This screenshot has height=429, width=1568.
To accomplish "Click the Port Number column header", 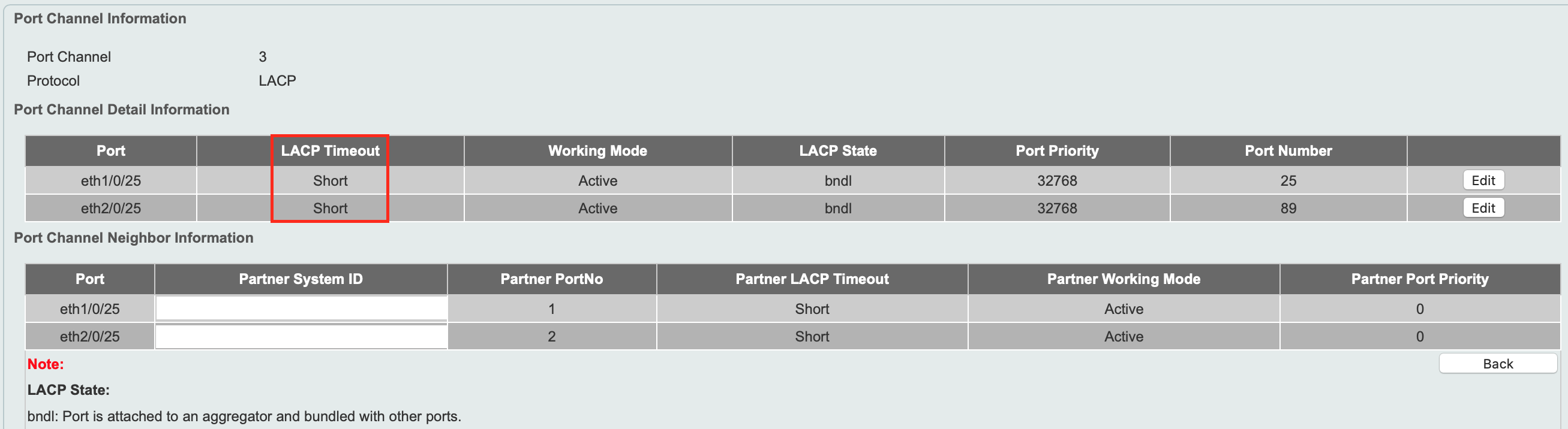I will pos(1288,151).
